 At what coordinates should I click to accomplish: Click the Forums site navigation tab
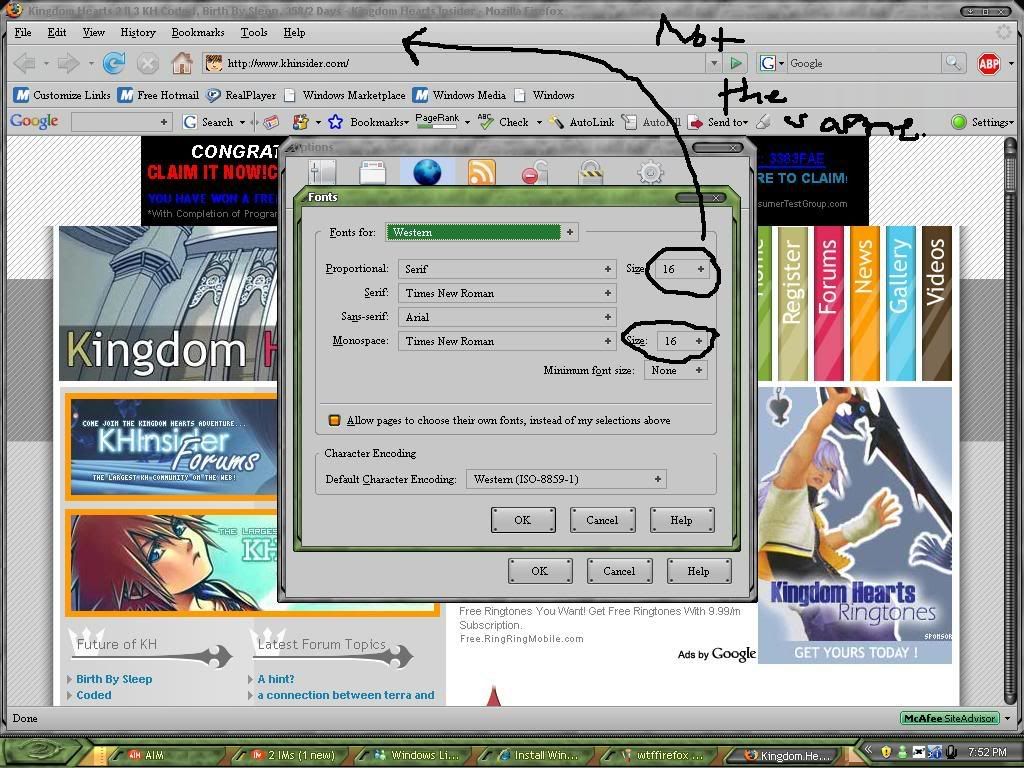point(828,303)
